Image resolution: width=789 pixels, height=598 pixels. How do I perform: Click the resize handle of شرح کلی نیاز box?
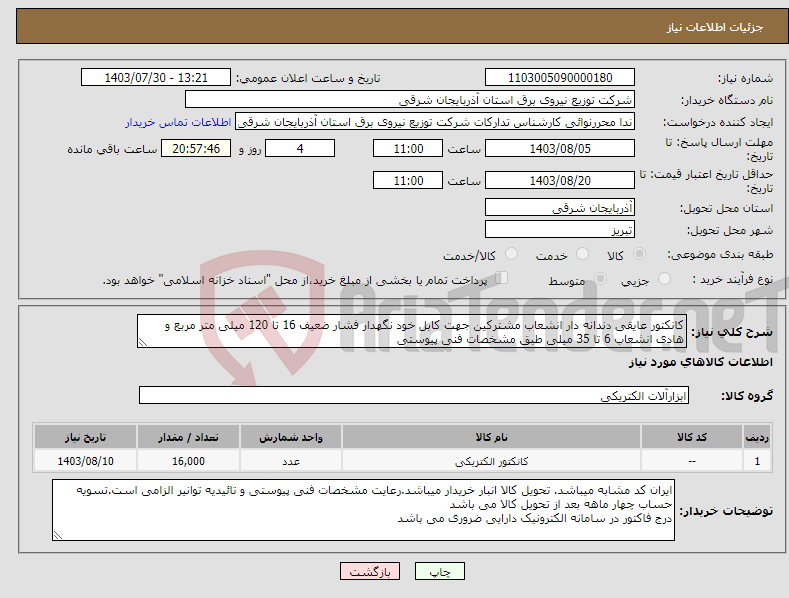click(x=142, y=343)
